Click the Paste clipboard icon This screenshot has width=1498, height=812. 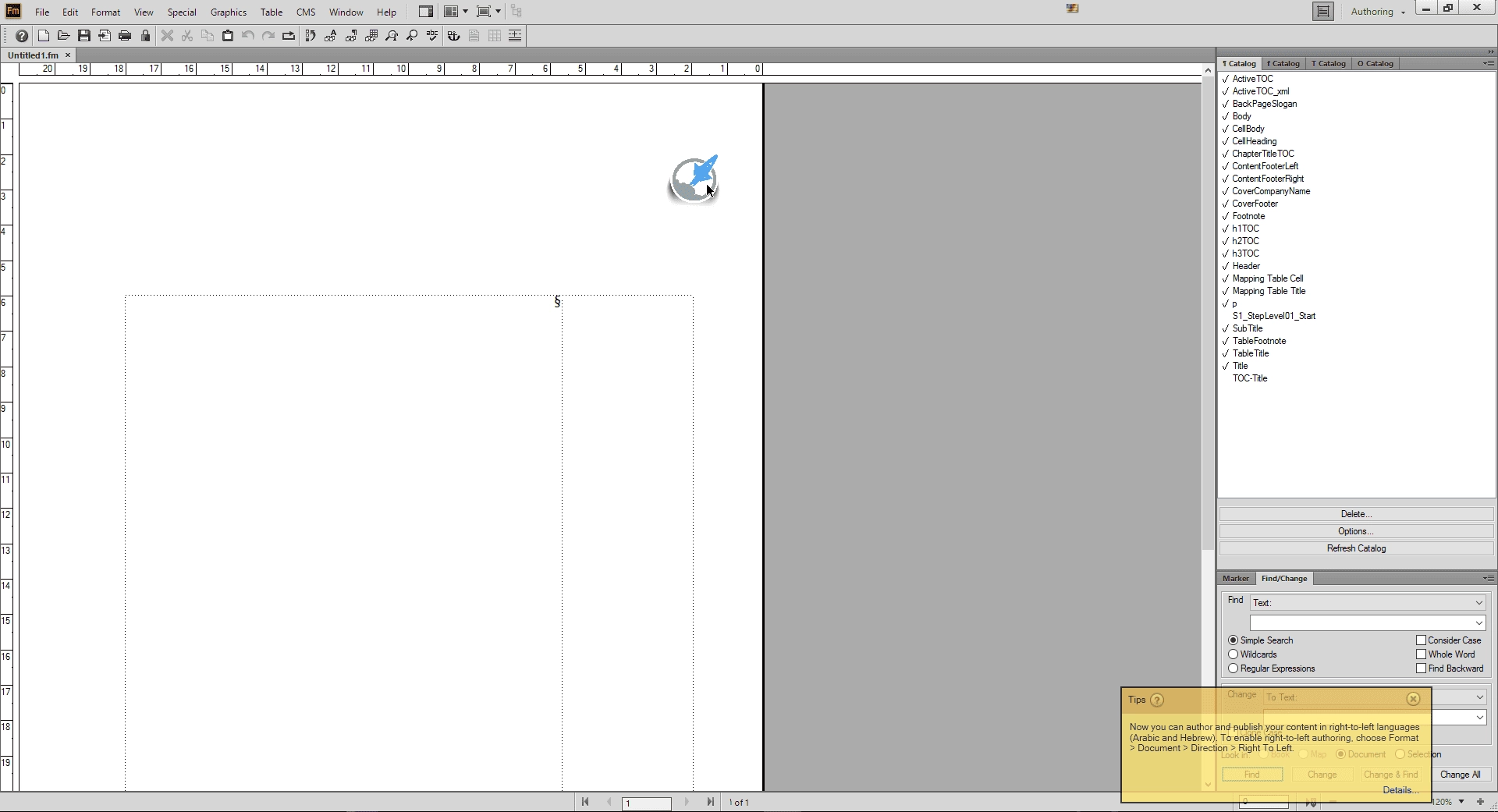(x=228, y=36)
